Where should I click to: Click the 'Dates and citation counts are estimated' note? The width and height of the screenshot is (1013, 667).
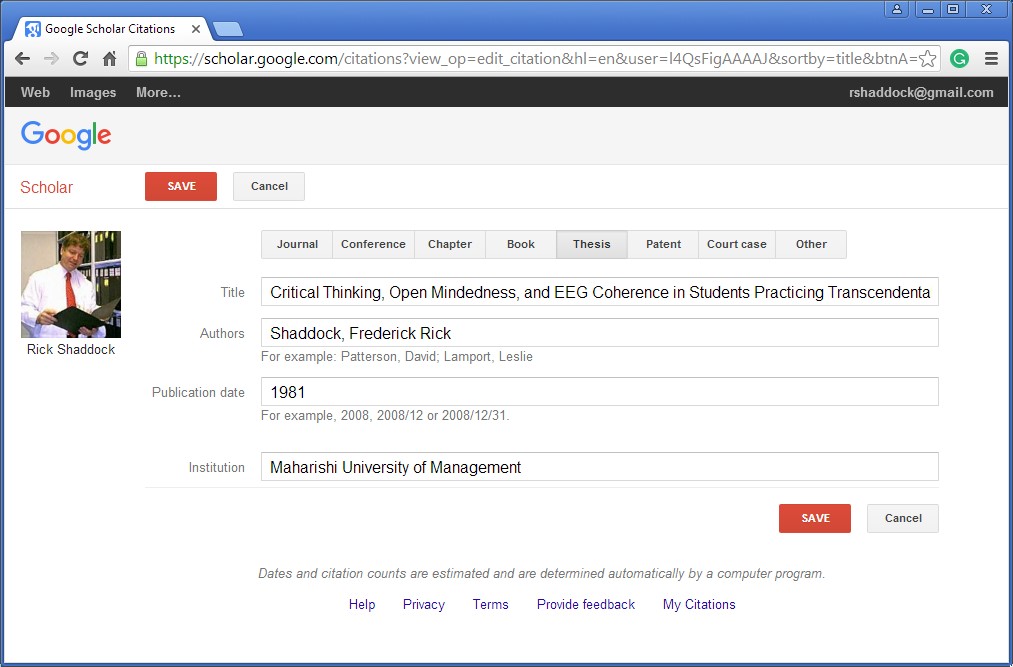[x=541, y=573]
